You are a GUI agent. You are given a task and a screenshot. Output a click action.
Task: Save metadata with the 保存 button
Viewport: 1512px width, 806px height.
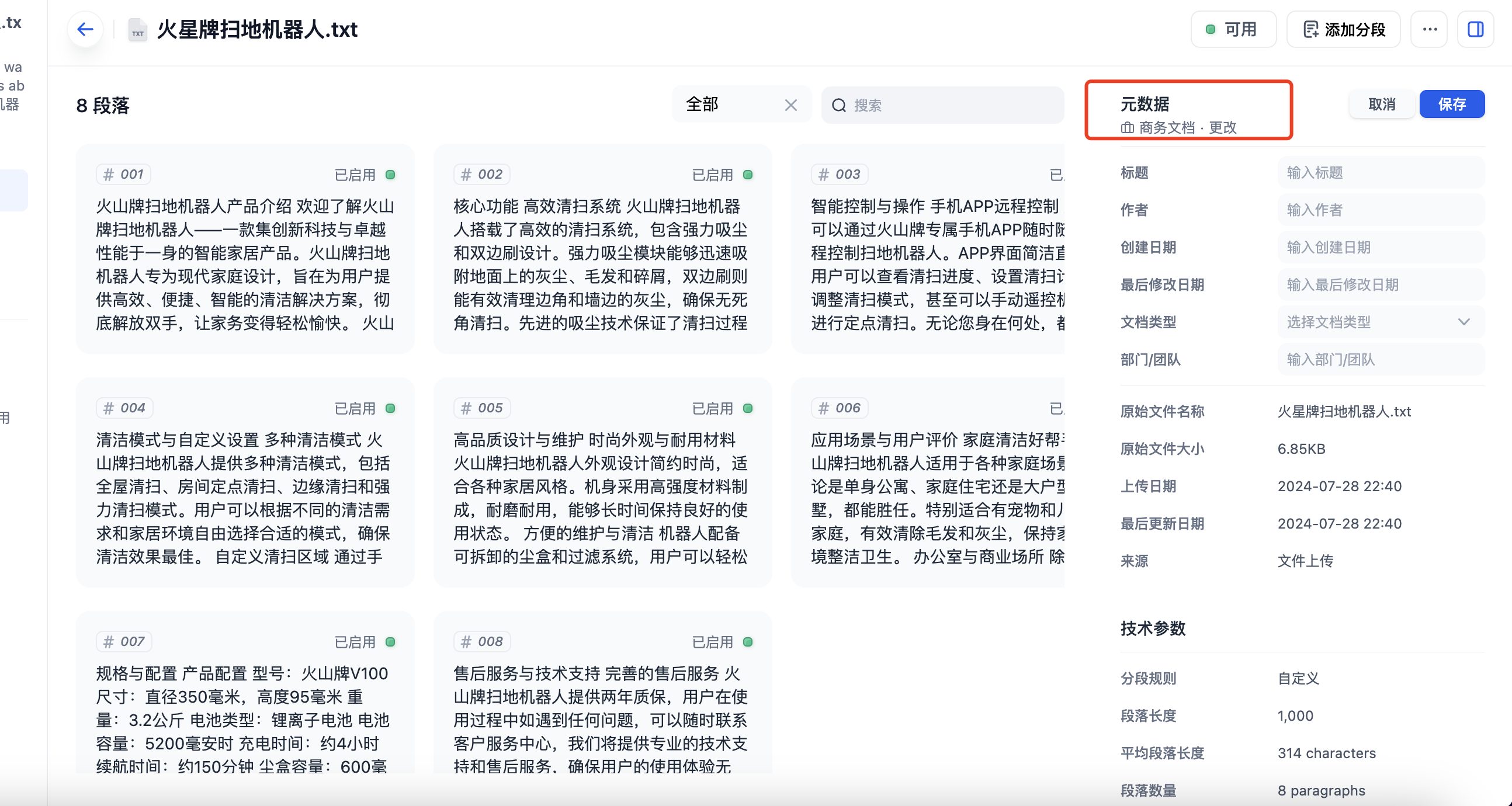coord(1452,104)
